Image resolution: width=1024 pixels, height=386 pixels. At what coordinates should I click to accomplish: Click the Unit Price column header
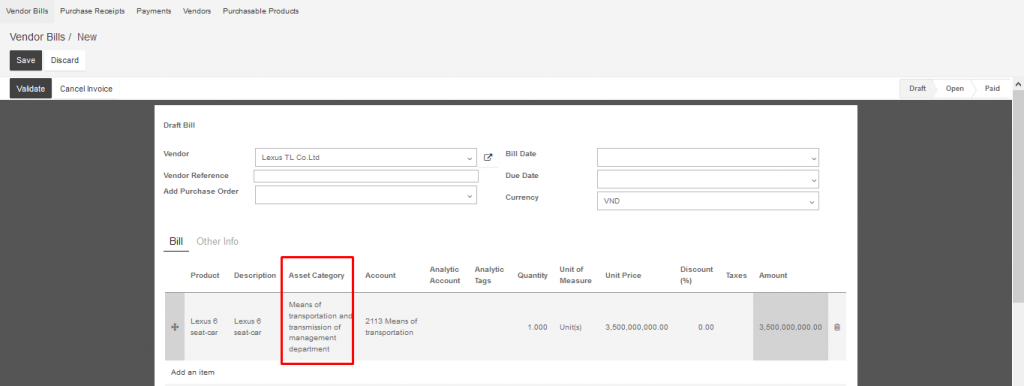[623, 276]
